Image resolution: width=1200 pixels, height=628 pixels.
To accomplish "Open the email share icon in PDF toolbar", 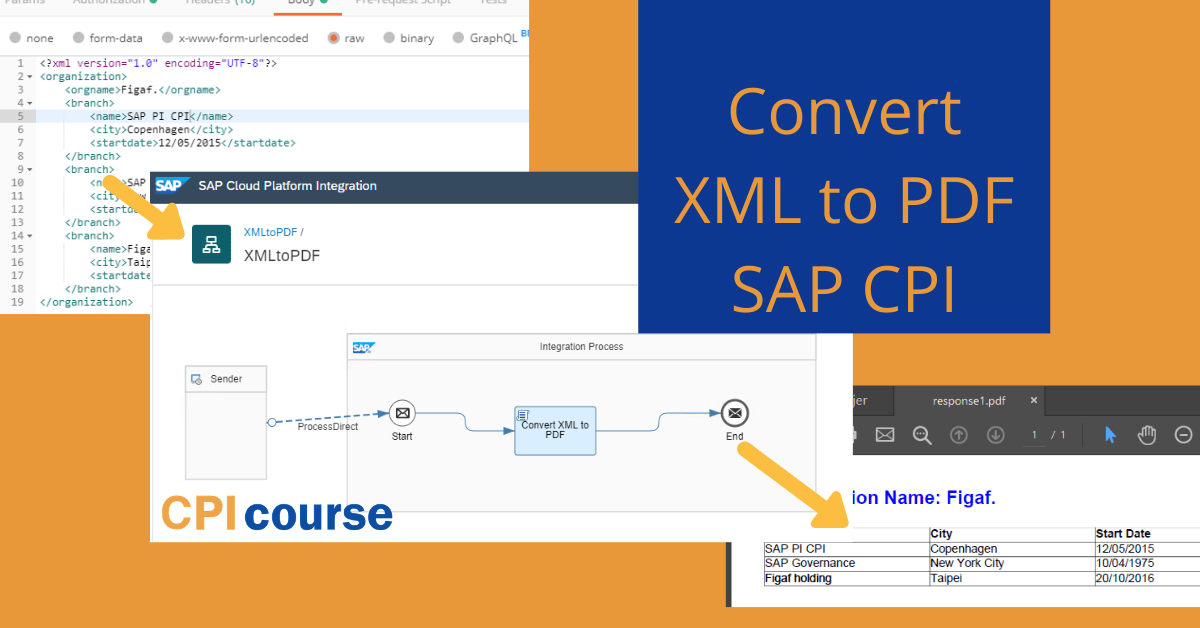I will 885,435.
